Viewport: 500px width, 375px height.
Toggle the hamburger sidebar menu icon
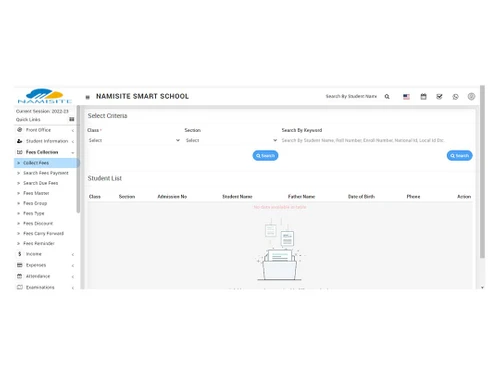coord(88,97)
